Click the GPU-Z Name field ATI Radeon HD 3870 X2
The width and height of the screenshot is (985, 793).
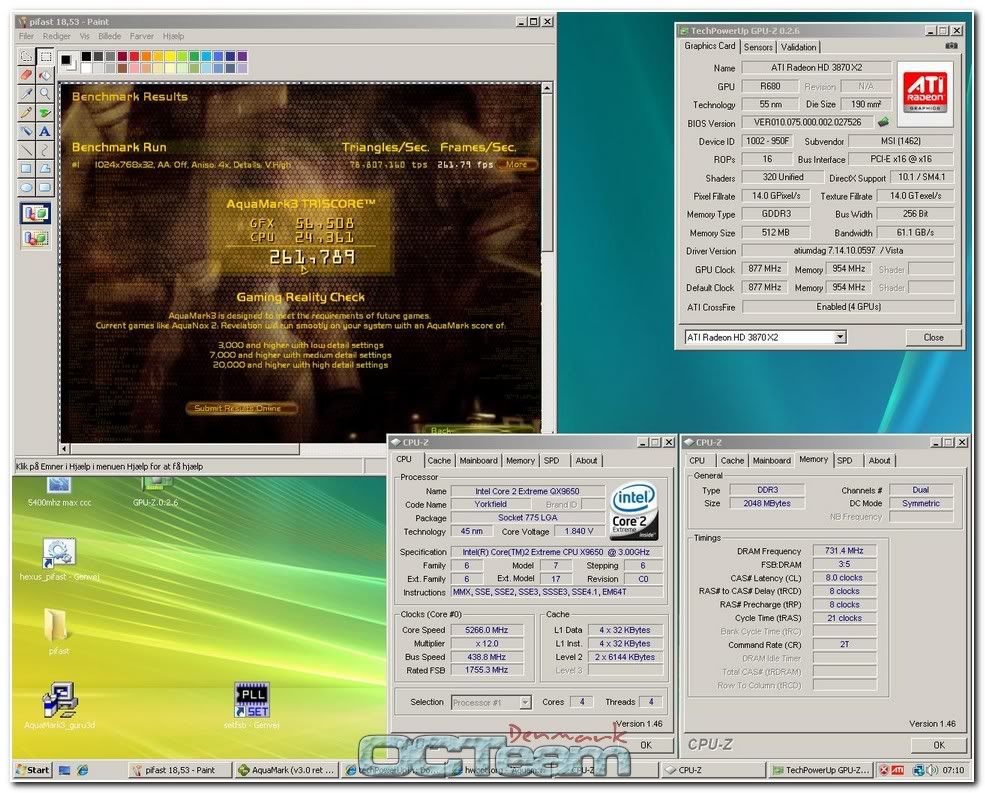pyautogui.click(x=817, y=67)
